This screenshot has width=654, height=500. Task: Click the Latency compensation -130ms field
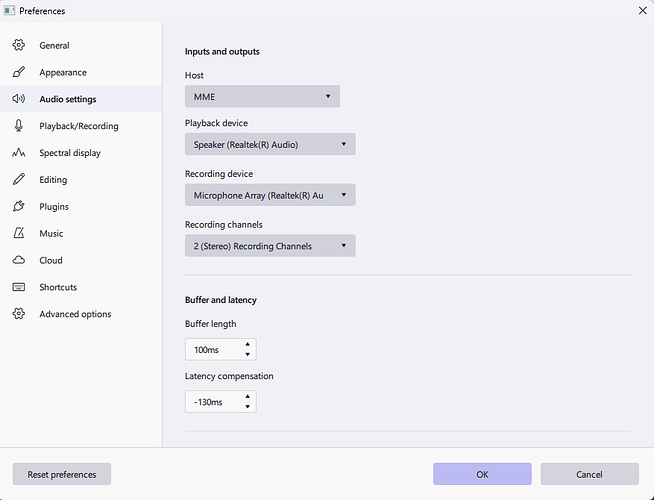pyautogui.click(x=221, y=402)
